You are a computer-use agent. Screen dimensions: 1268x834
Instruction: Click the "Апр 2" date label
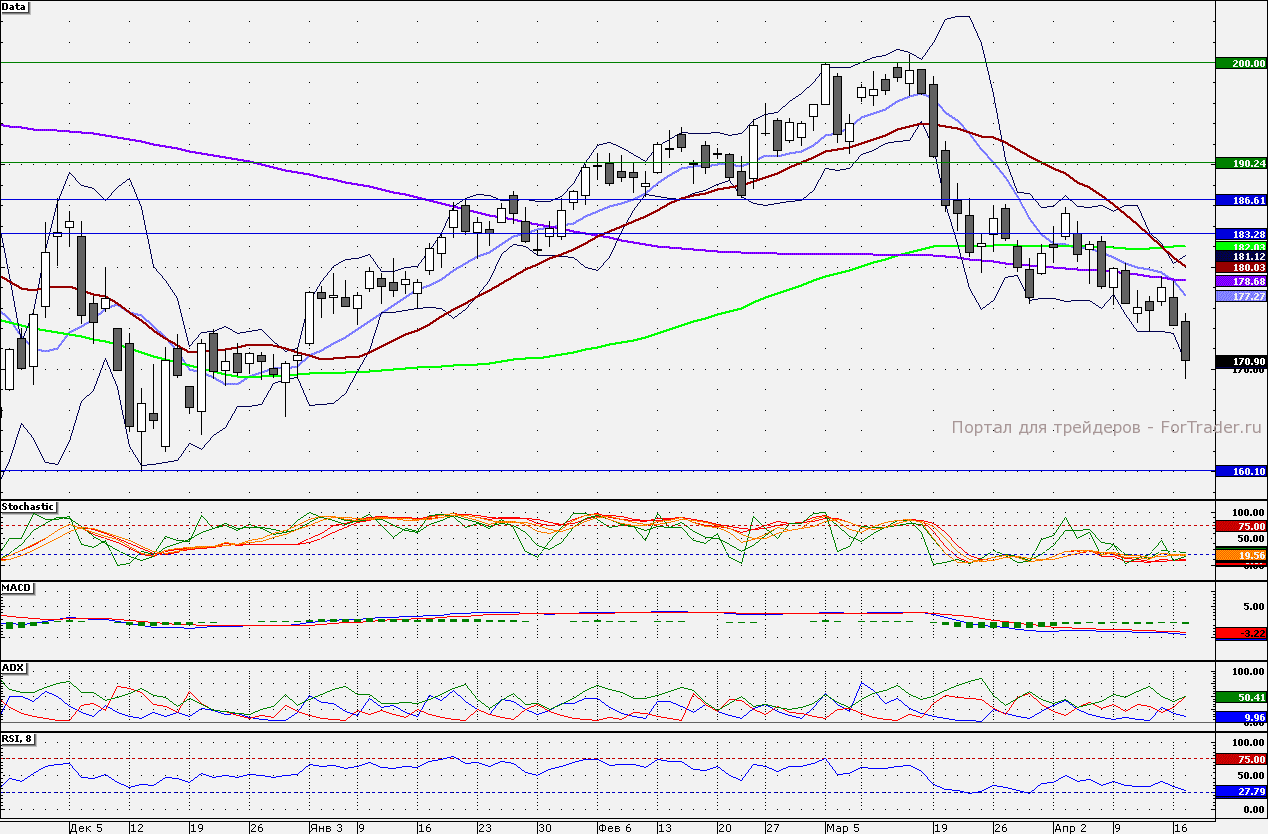coord(1071,828)
